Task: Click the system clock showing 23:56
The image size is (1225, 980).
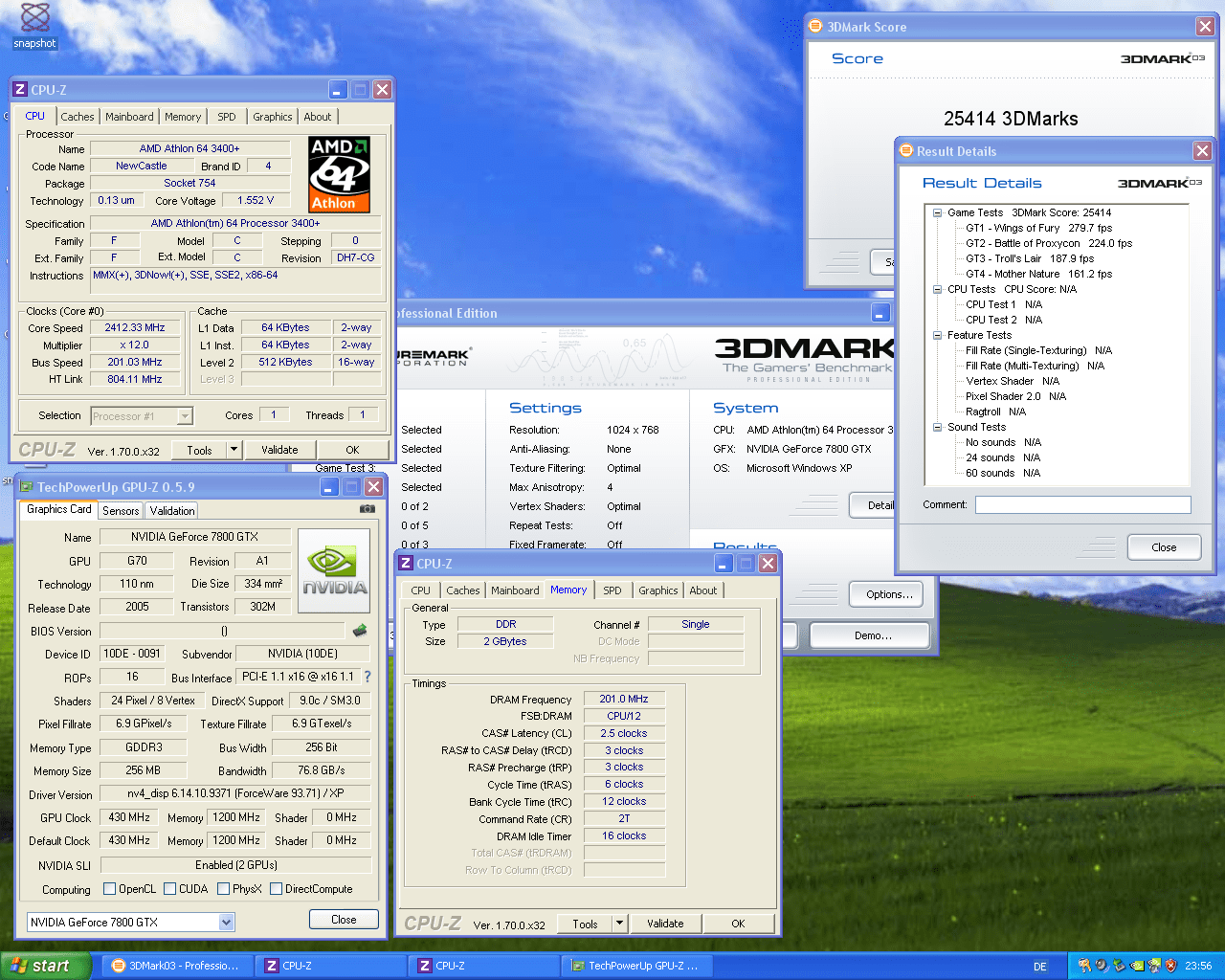Action: pos(1198,967)
